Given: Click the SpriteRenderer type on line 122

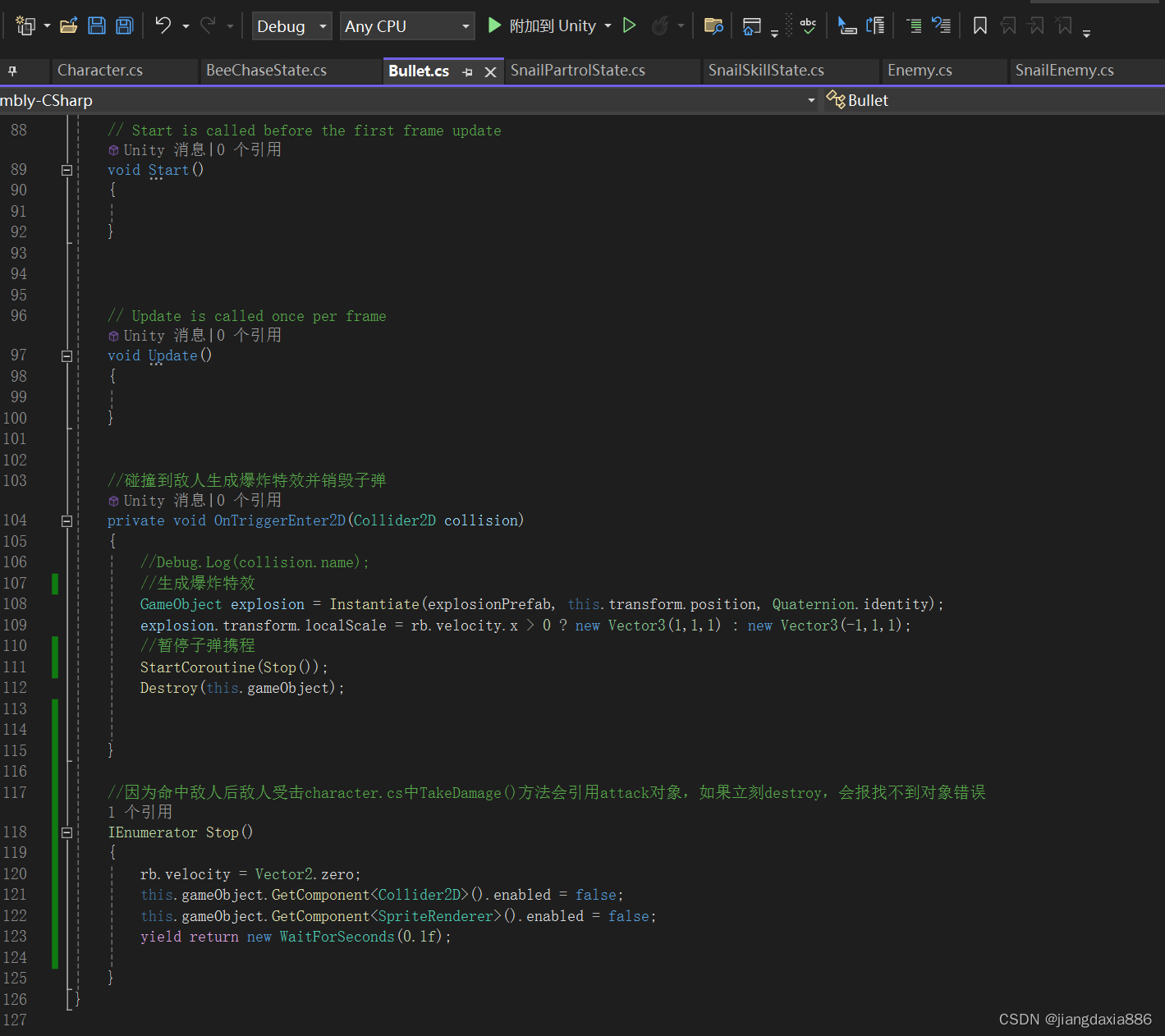Looking at the screenshot, I should [x=435, y=916].
